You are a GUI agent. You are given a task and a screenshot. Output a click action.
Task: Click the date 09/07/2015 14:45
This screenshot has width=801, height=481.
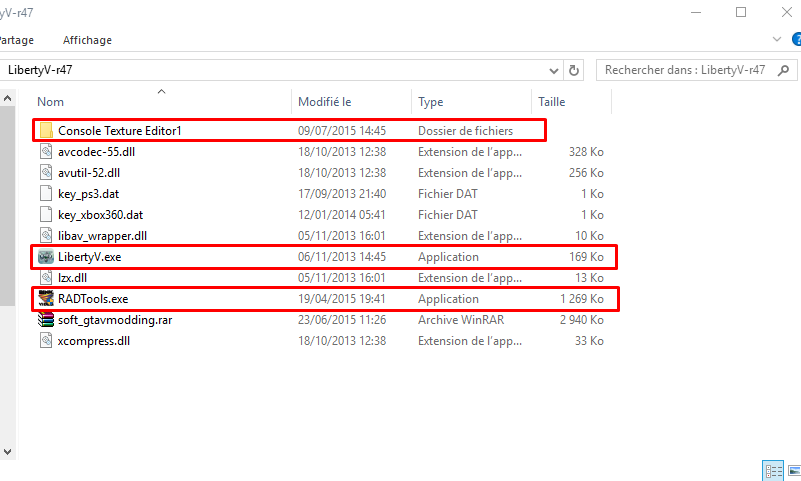pos(342,131)
